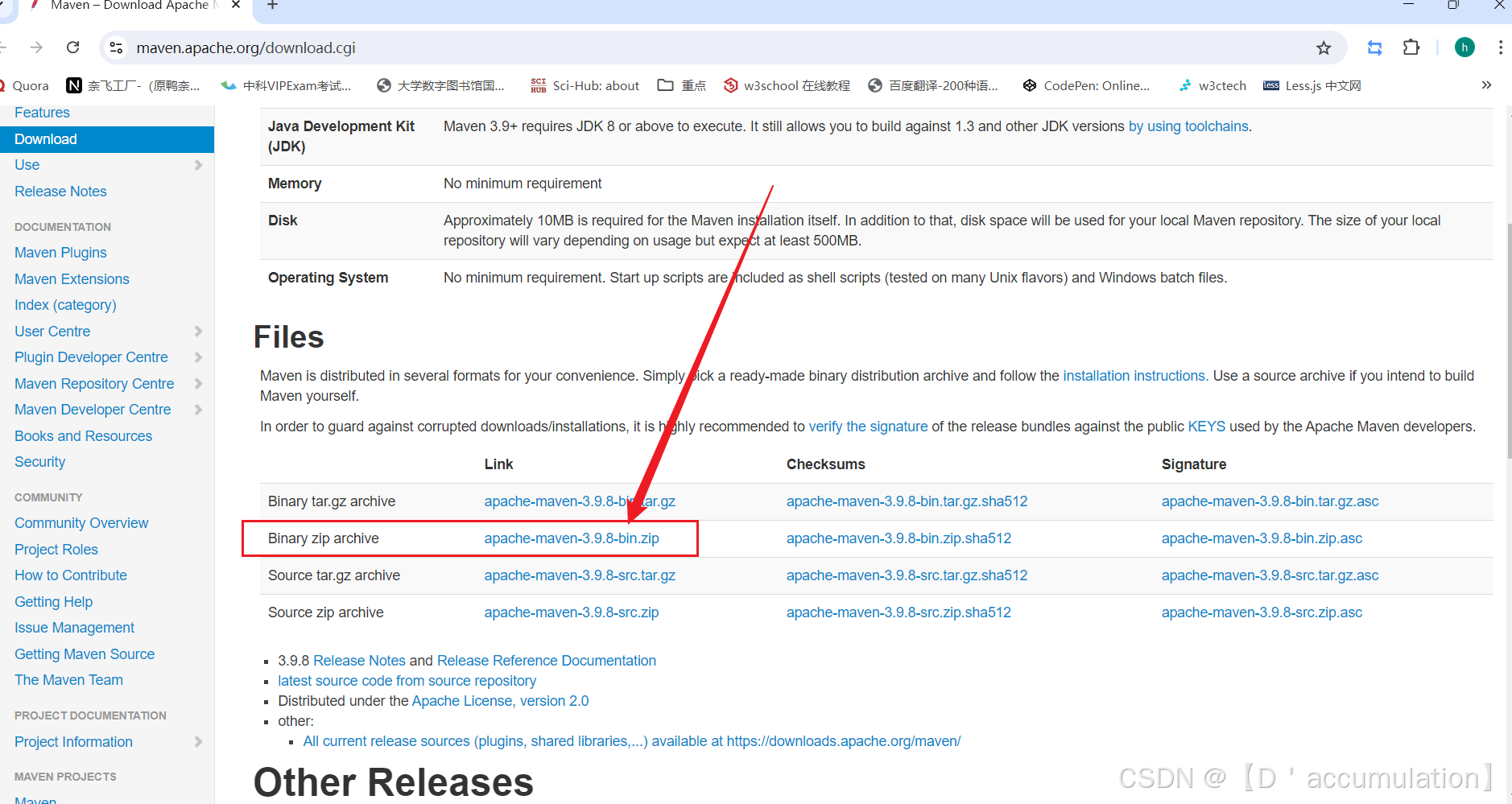The image size is (1512, 804).
Task: Open the profile avatar 'h'
Action: (x=1464, y=47)
